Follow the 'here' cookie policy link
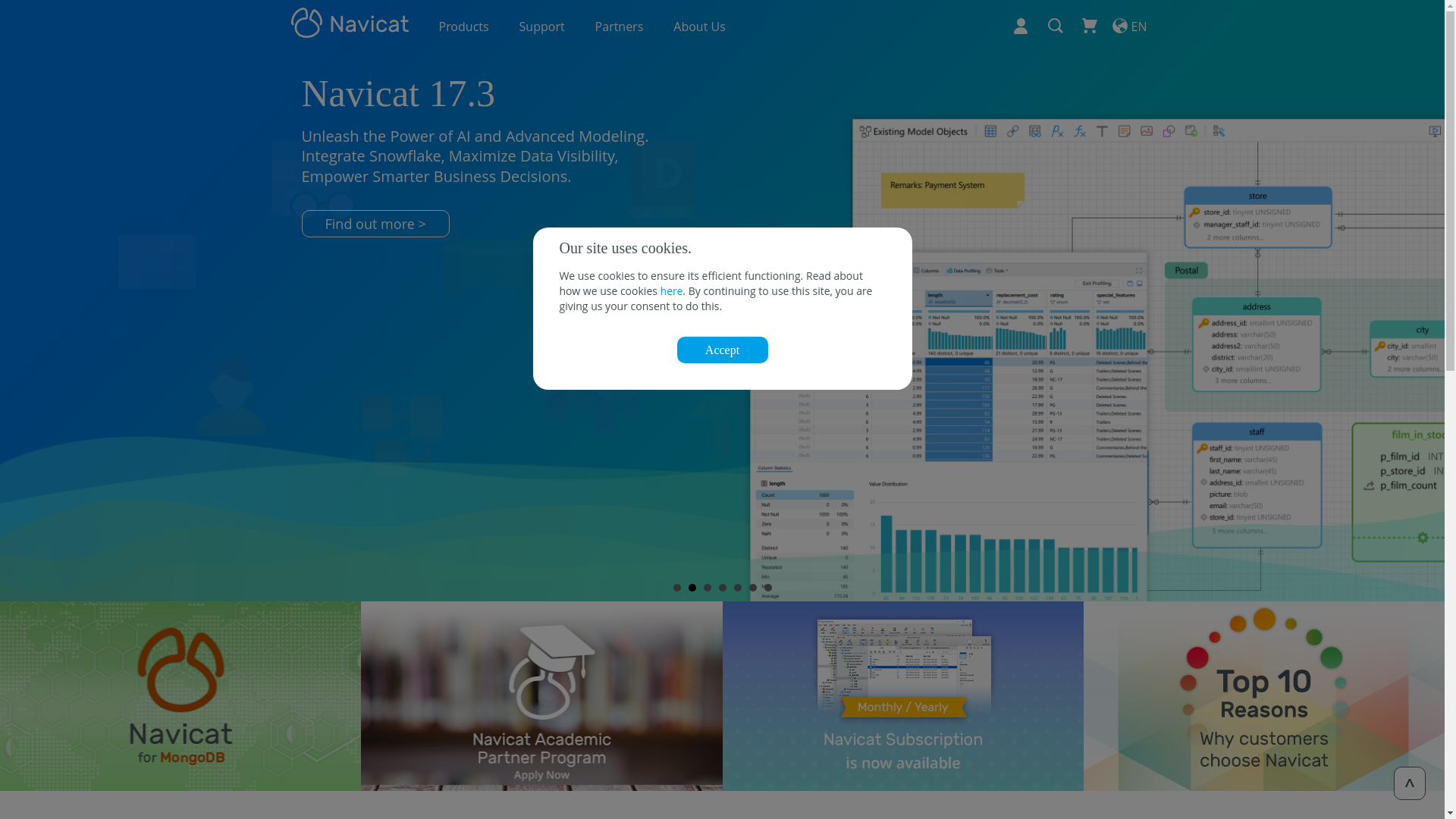Image resolution: width=1456 pixels, height=819 pixels. (671, 291)
